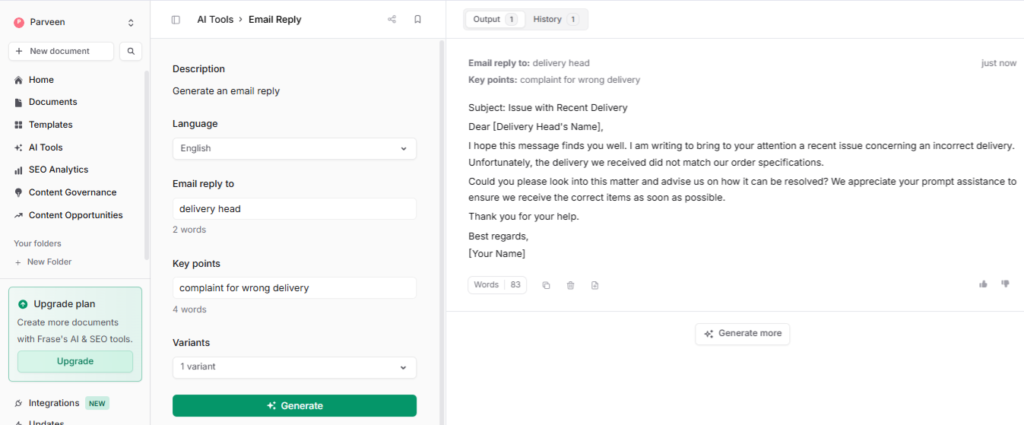Save output to document icon
The image size is (1024, 425).
(x=594, y=285)
